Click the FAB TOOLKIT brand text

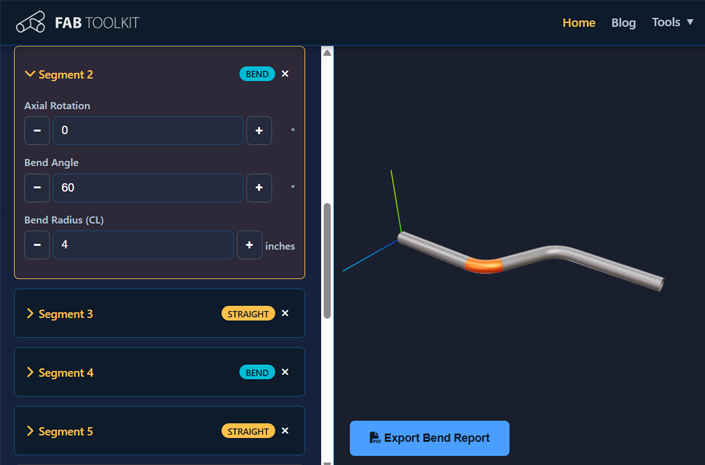click(x=97, y=23)
